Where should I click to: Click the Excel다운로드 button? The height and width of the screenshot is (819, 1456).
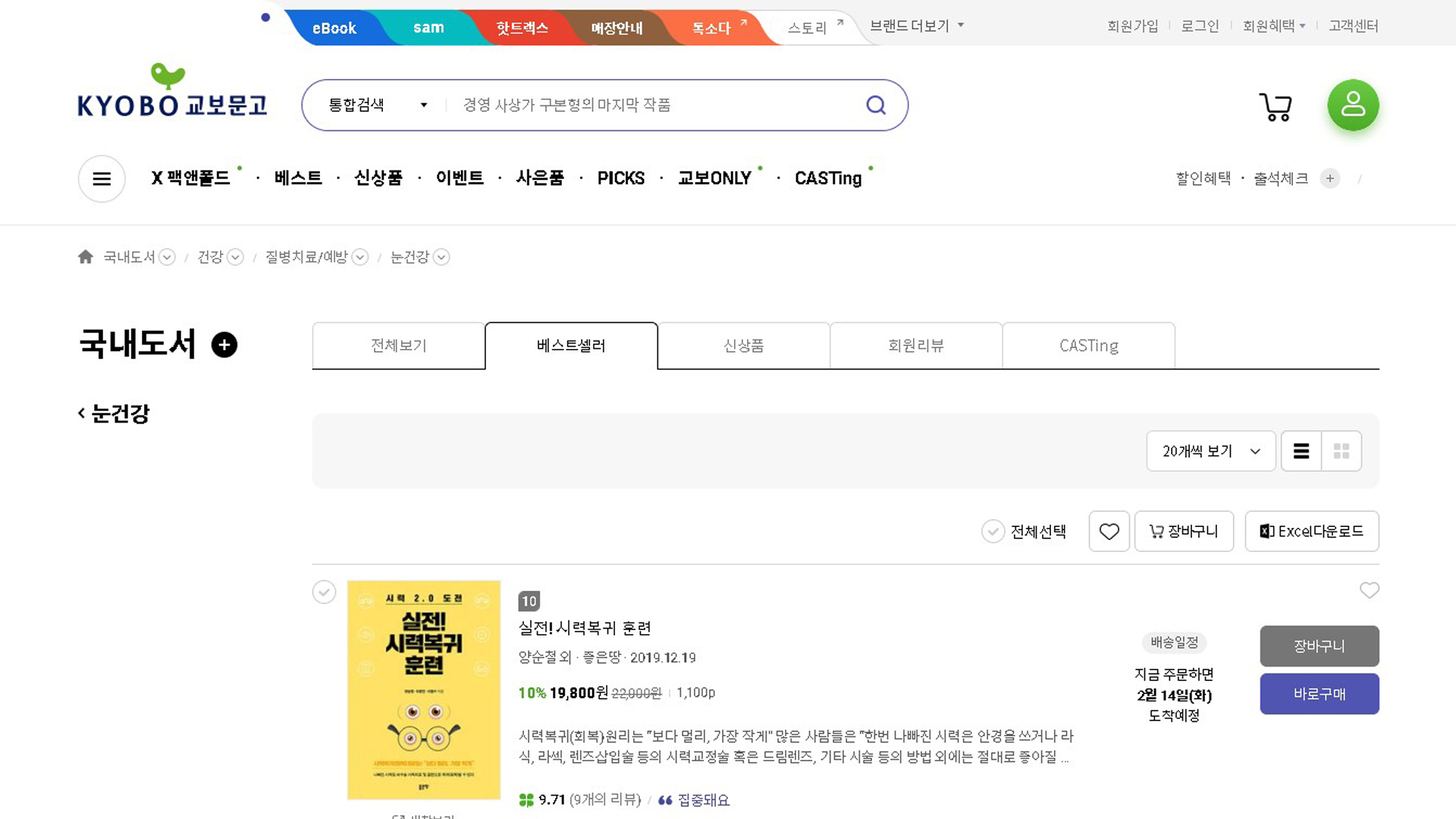point(1311,532)
